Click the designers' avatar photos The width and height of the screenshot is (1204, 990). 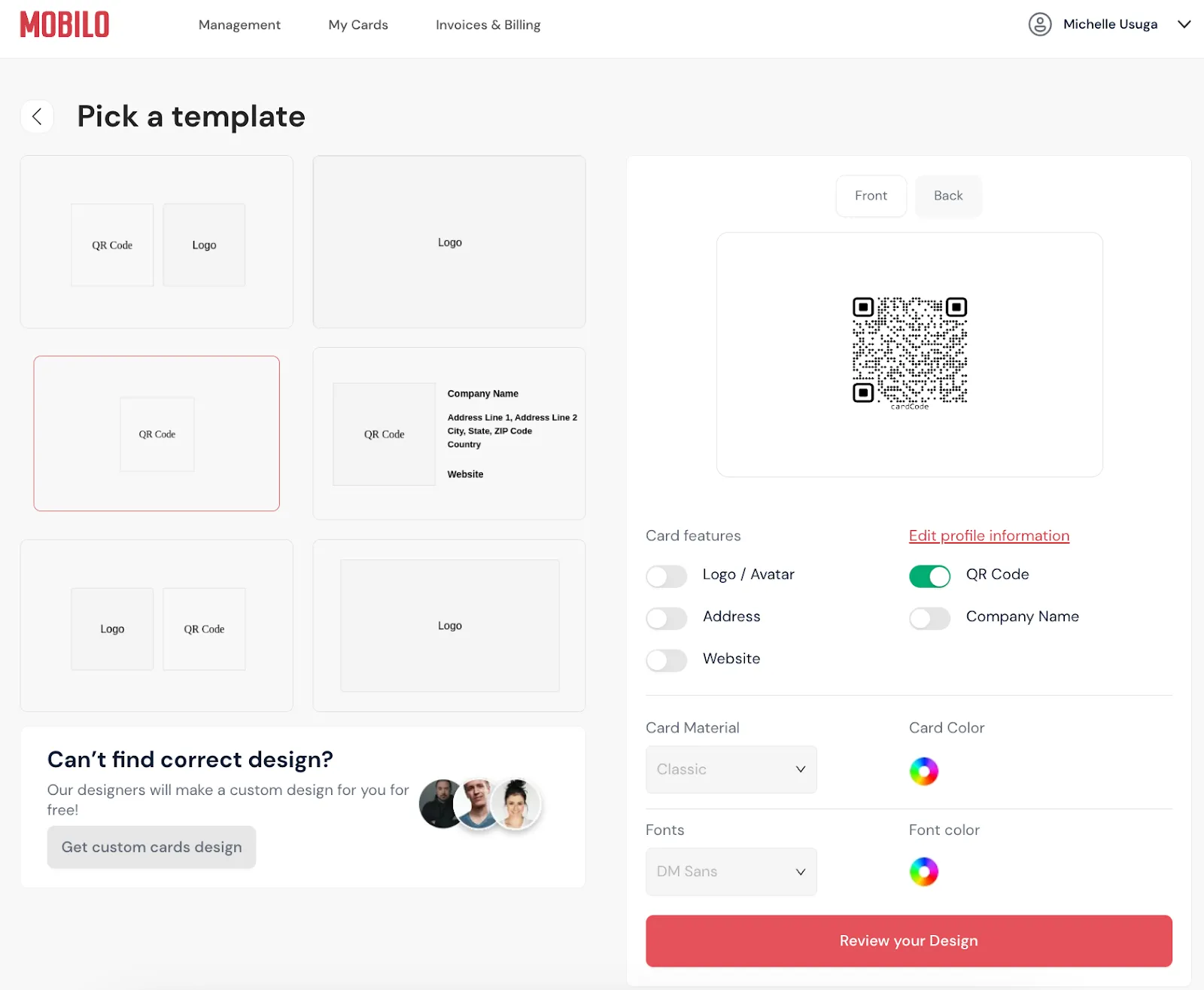tap(480, 804)
